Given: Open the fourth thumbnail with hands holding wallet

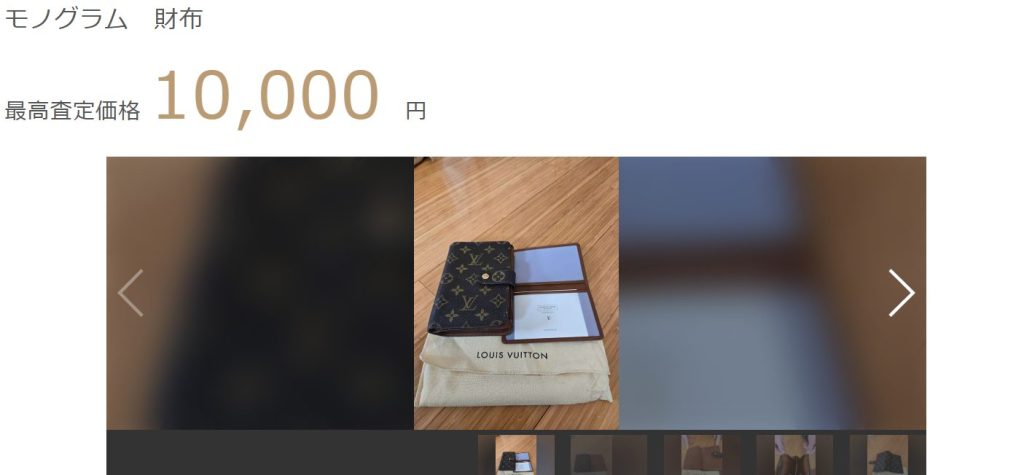Looking at the screenshot, I should [795, 455].
